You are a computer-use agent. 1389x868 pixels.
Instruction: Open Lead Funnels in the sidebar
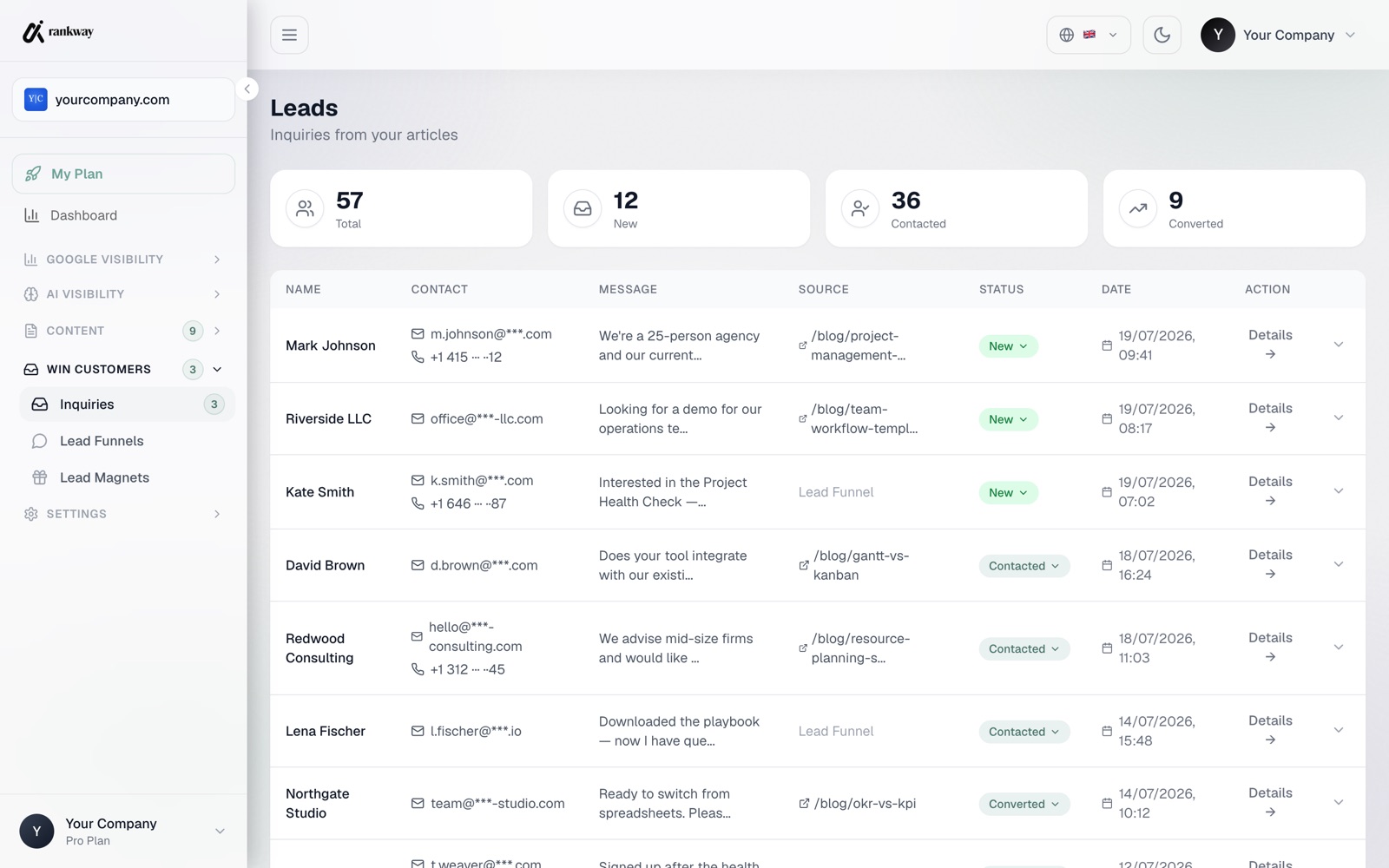(127, 441)
